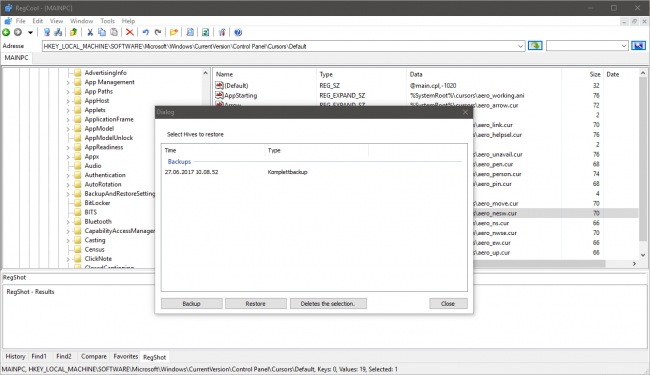Open the Help menu

[128, 21]
